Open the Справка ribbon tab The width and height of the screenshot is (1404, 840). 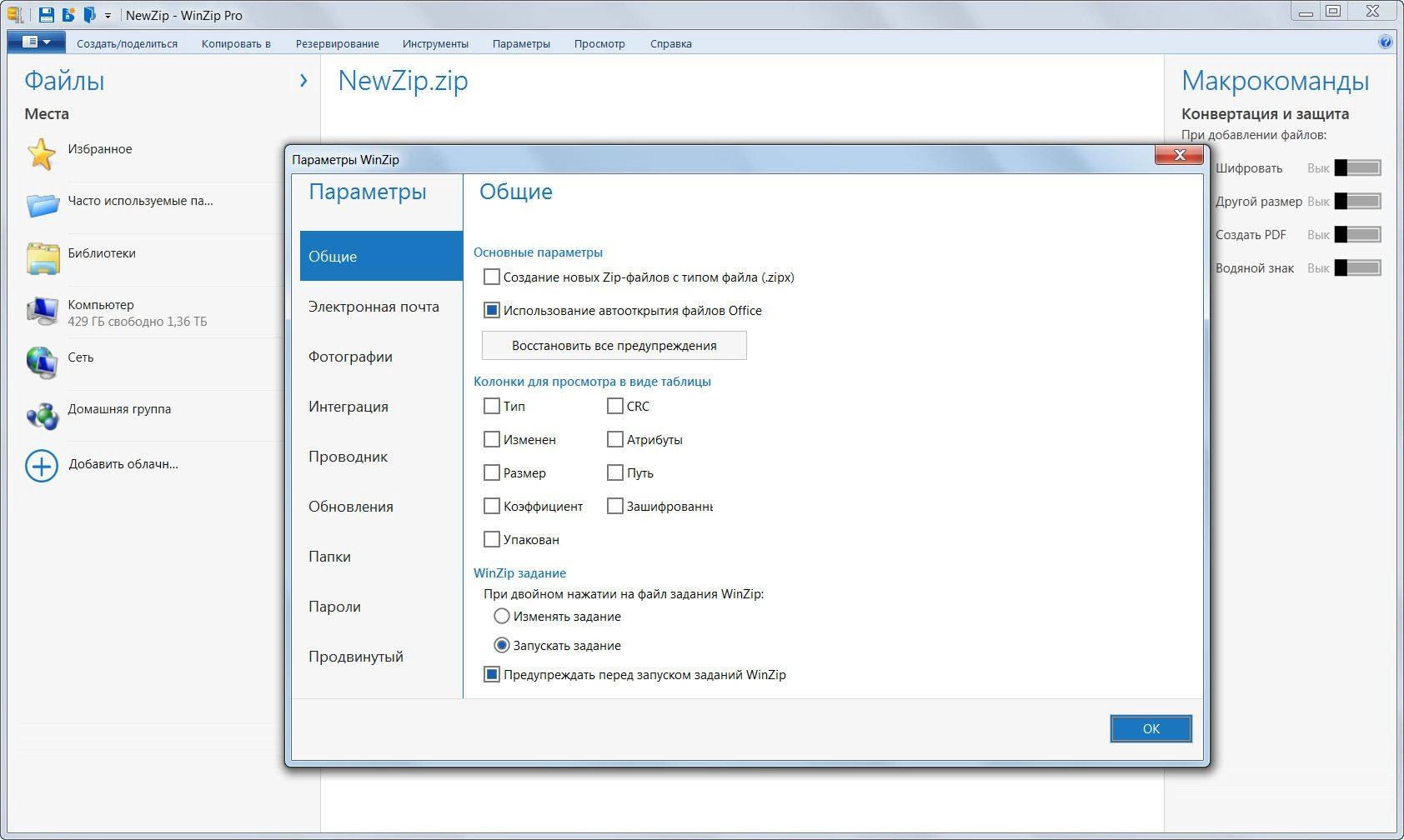pos(671,44)
